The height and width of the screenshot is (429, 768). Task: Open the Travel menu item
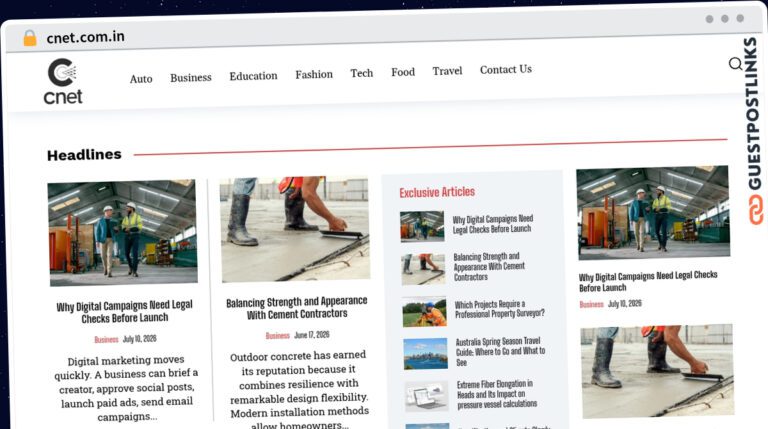[447, 71]
